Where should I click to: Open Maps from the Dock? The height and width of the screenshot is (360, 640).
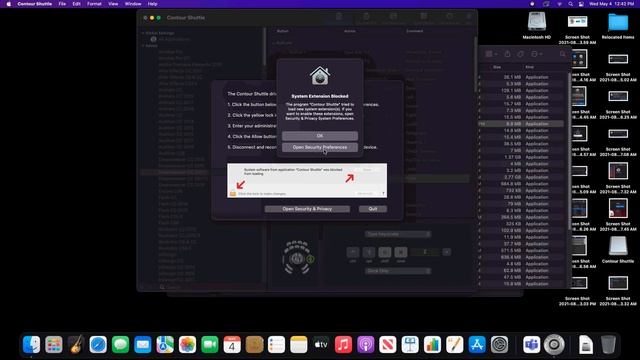pos(165,345)
